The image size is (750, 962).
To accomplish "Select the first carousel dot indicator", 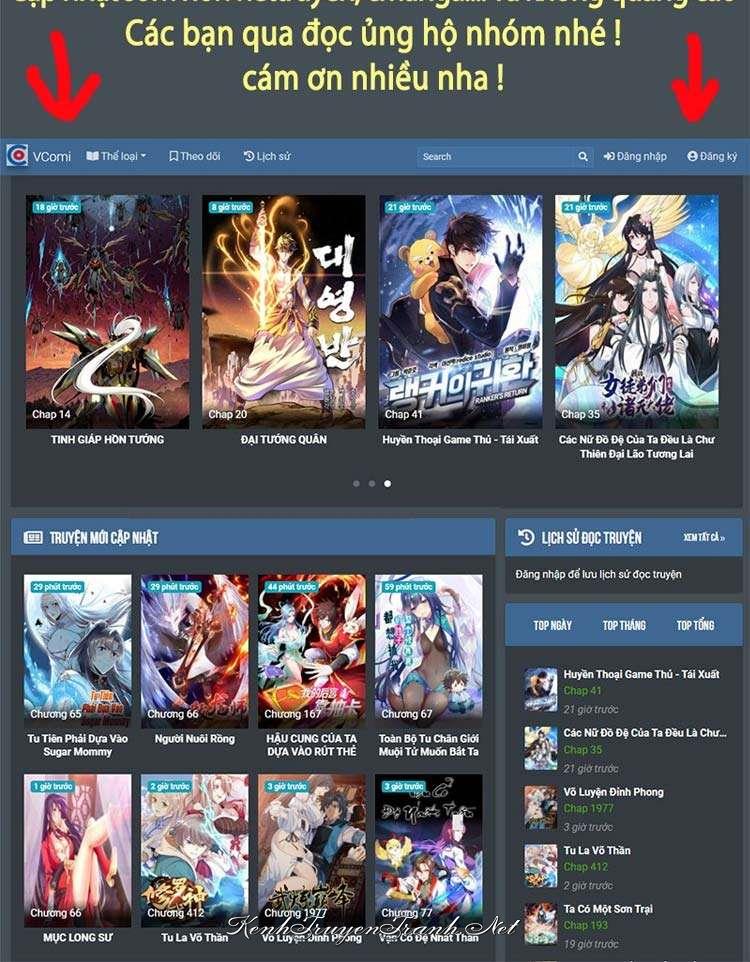I will pos(356,483).
